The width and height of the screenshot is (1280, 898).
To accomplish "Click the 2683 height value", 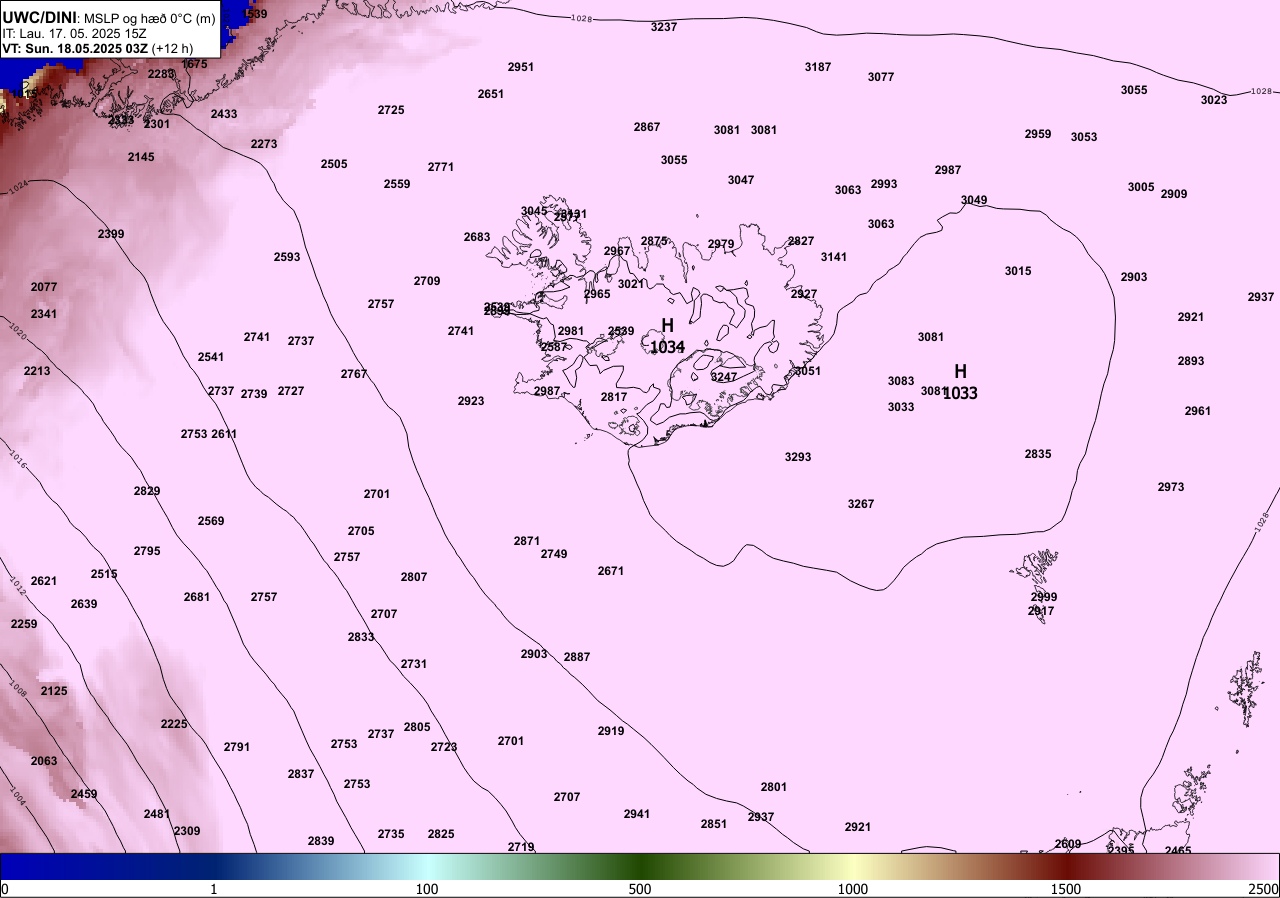I will pyautogui.click(x=477, y=237).
